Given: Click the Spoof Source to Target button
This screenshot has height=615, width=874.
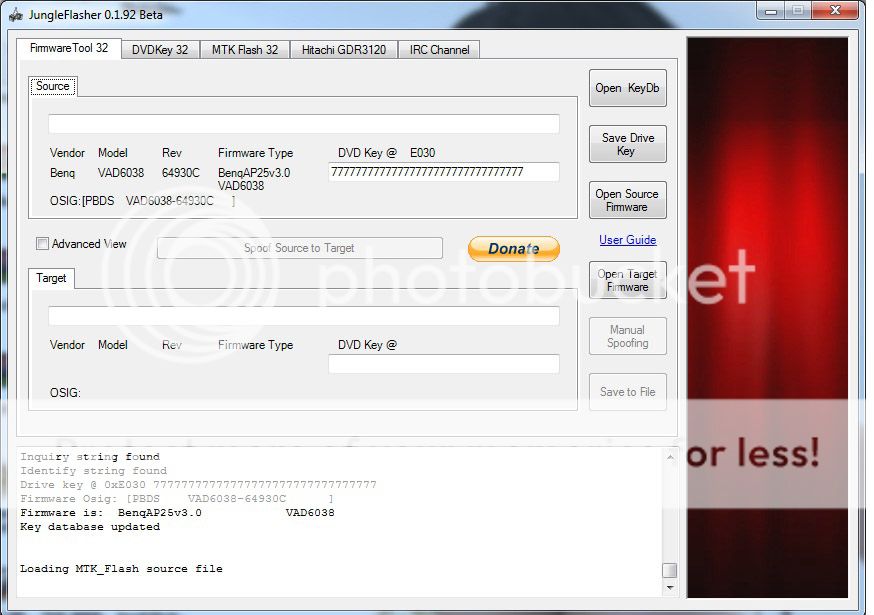Looking at the screenshot, I should pyautogui.click(x=299, y=248).
